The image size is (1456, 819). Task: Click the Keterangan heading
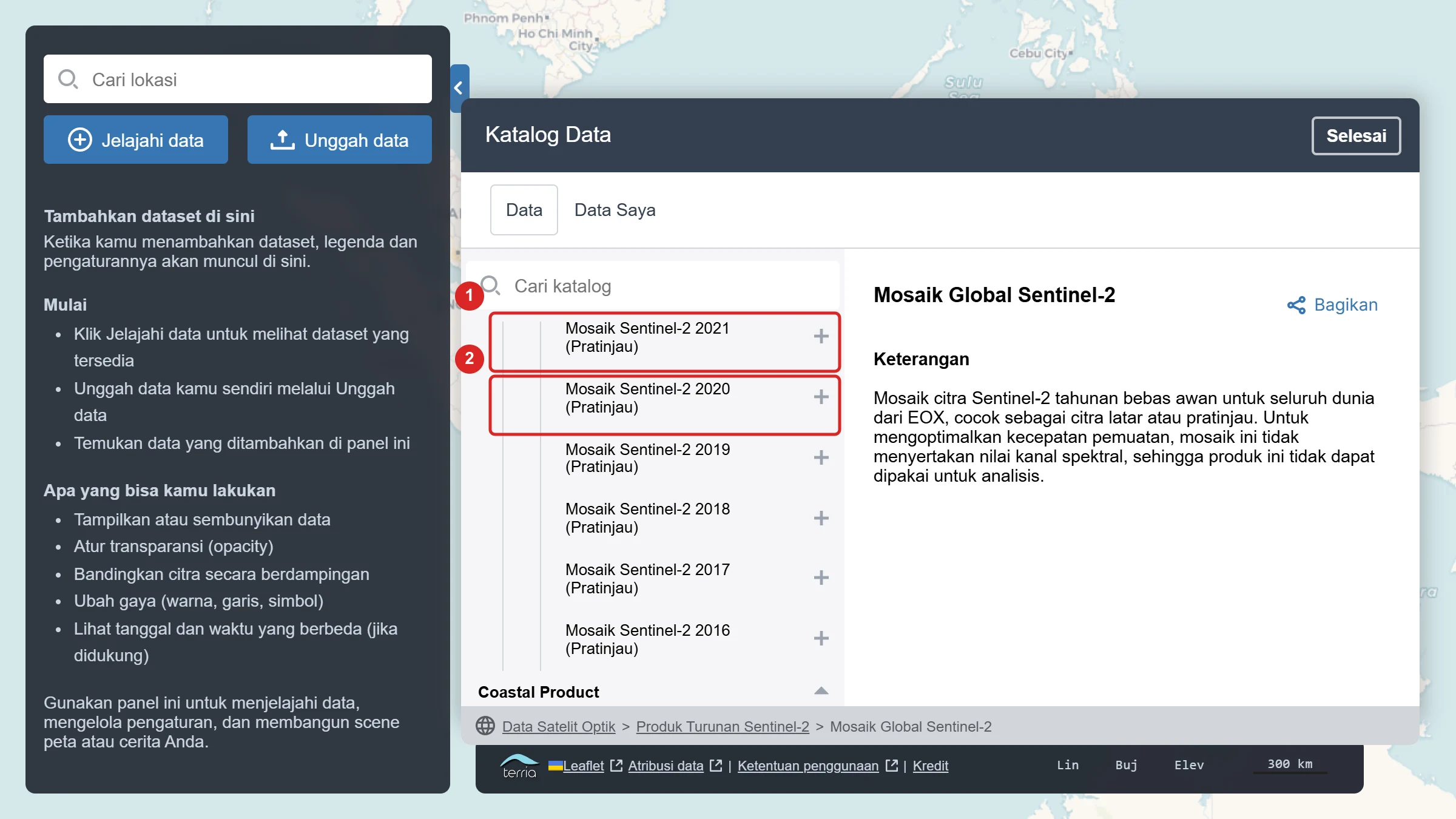coord(921,359)
